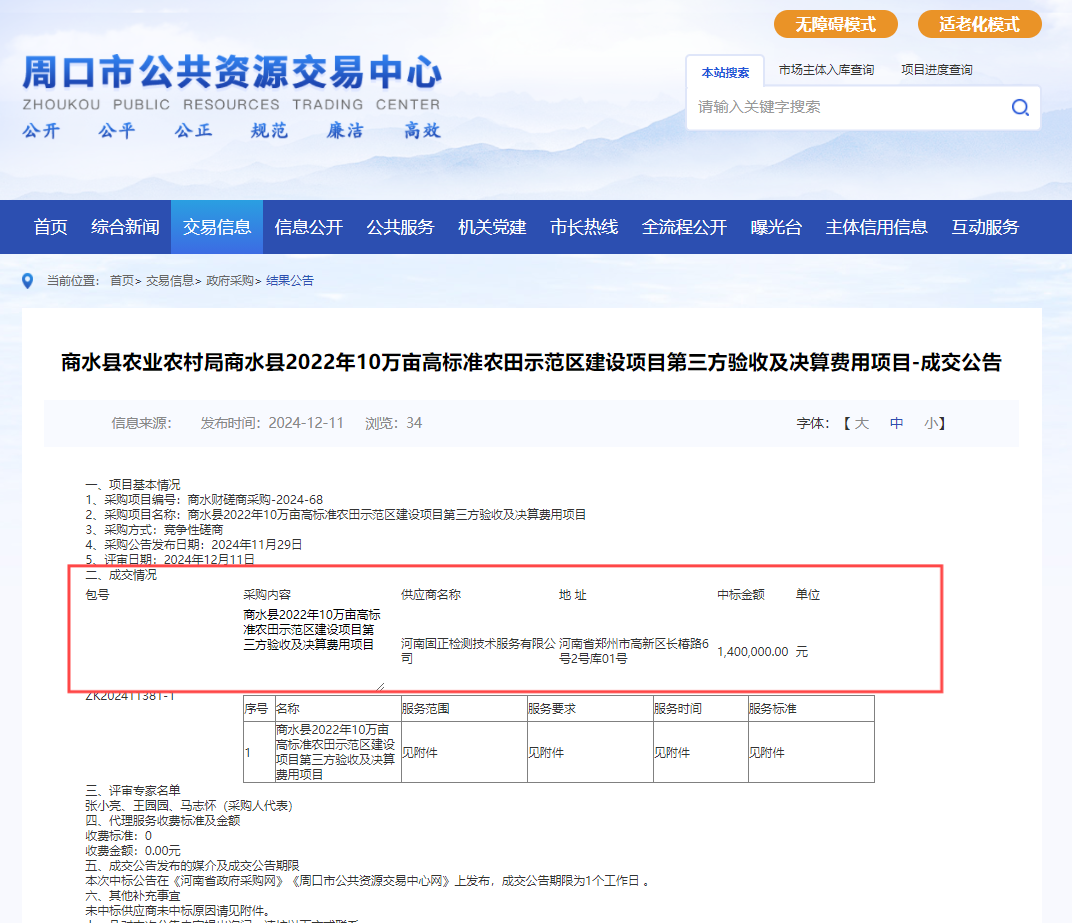The width and height of the screenshot is (1072, 923).
Task: Click the search magnifier icon
Action: 1020,107
